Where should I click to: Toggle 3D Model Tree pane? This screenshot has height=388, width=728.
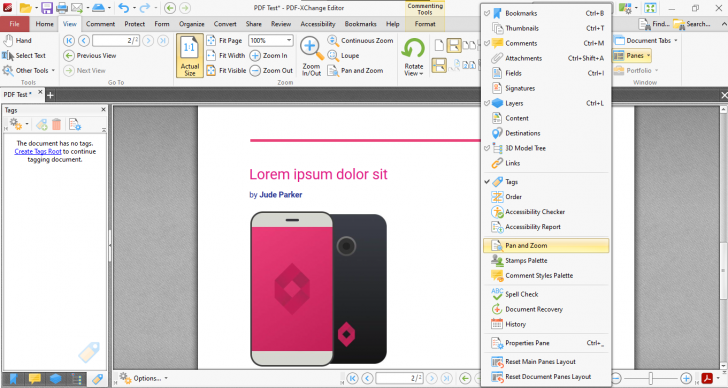tap(546, 148)
